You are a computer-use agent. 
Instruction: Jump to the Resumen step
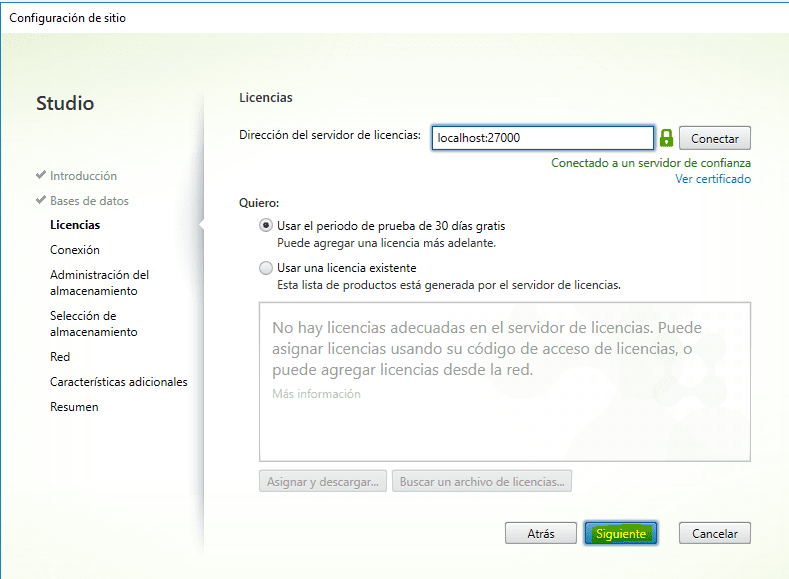[74, 407]
